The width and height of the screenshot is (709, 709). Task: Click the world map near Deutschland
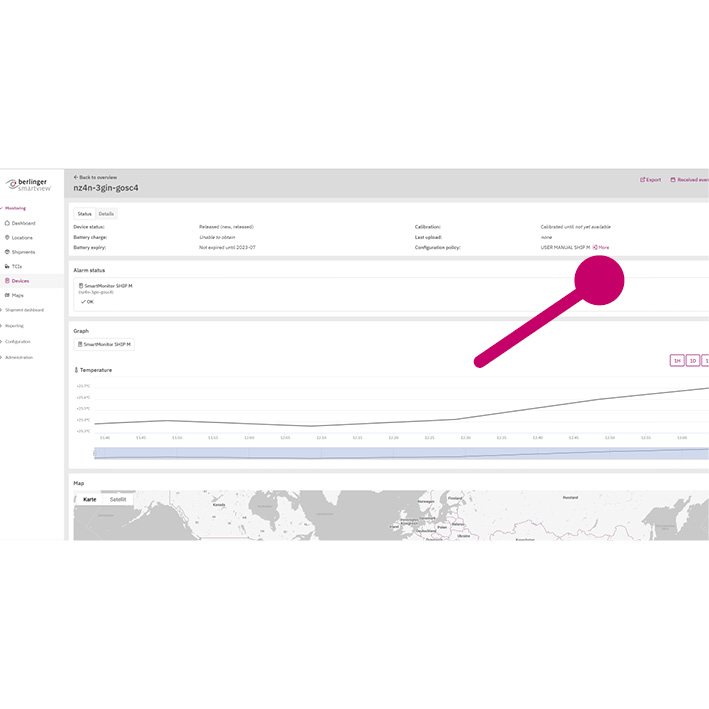pos(426,531)
